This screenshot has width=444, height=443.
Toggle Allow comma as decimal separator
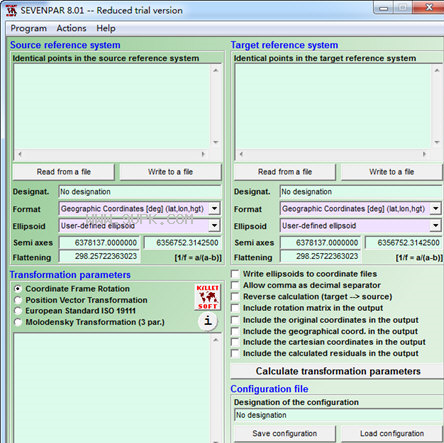pos(235,285)
